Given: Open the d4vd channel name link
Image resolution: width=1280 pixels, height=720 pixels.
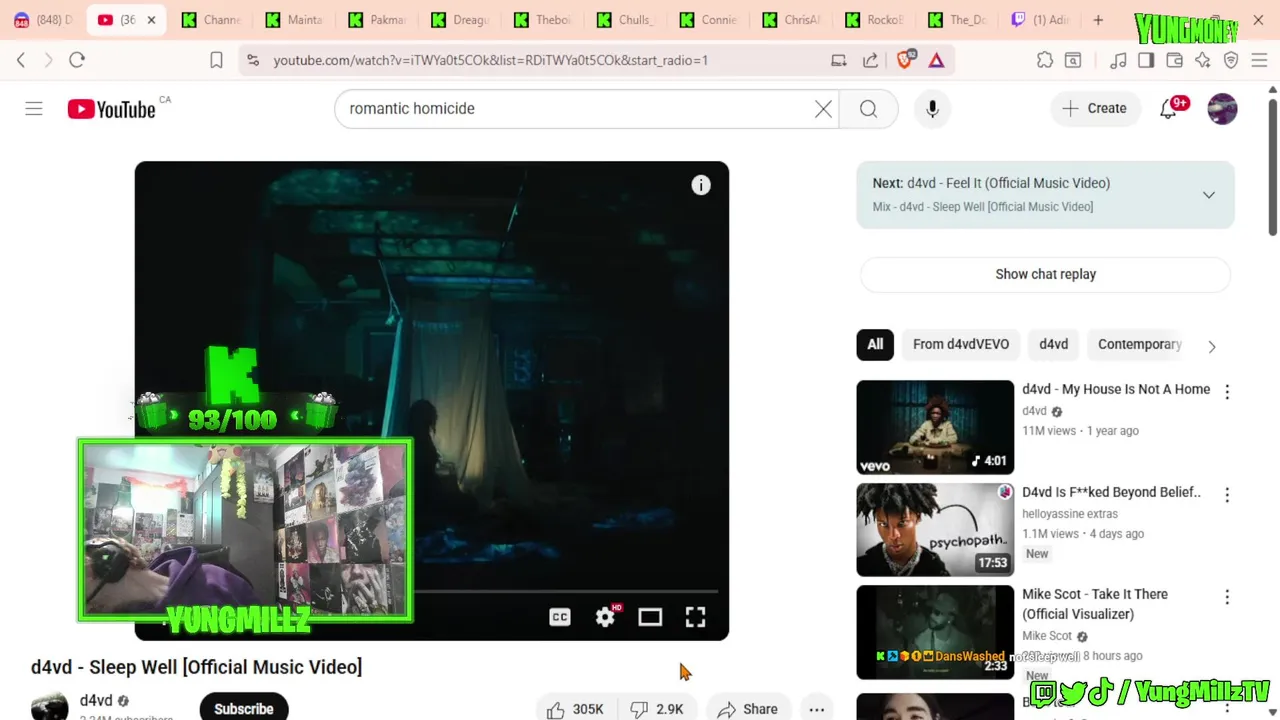Looking at the screenshot, I should tap(96, 700).
